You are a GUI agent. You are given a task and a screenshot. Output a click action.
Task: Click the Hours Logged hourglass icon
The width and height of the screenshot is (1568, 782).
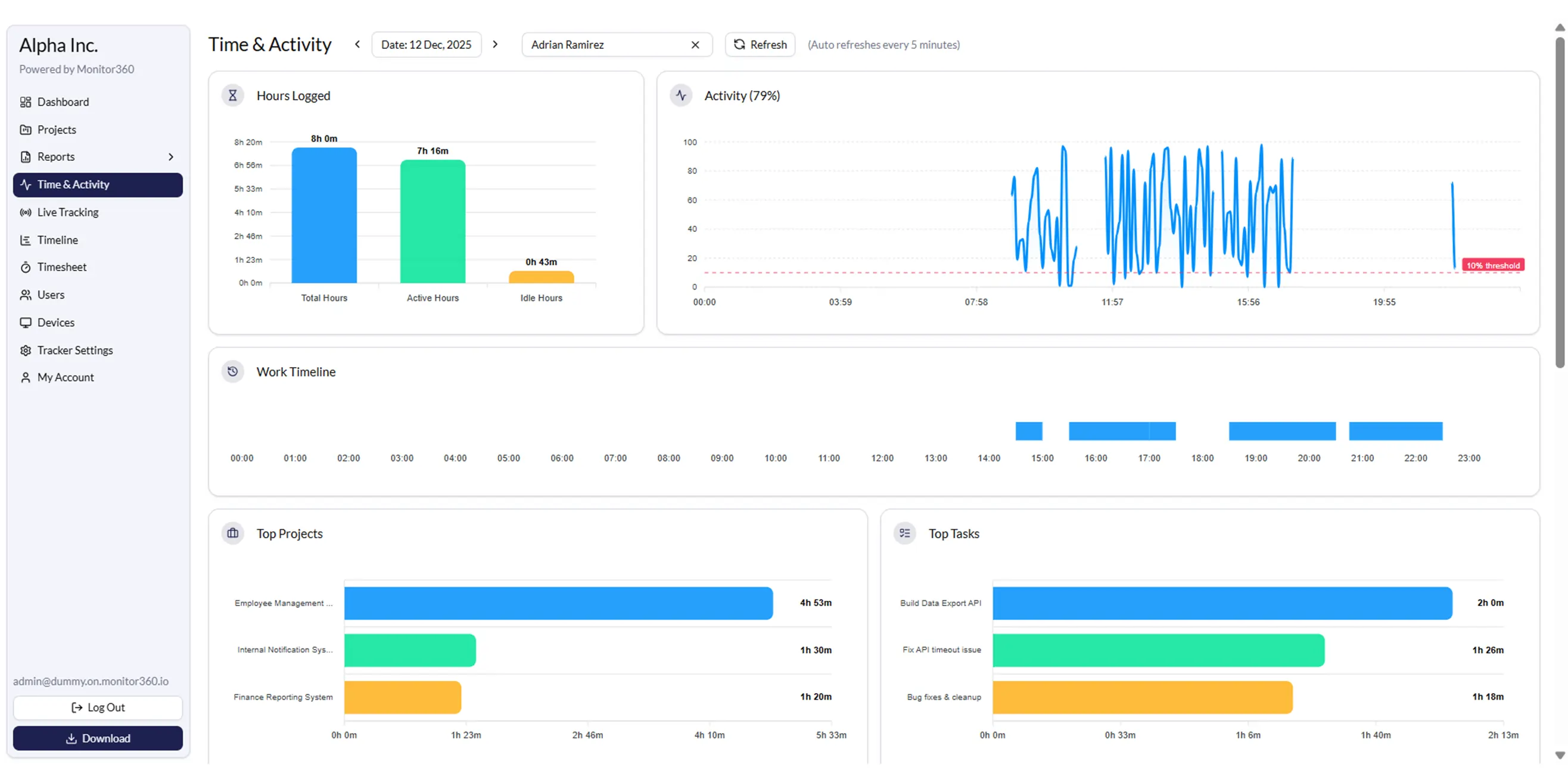(232, 95)
